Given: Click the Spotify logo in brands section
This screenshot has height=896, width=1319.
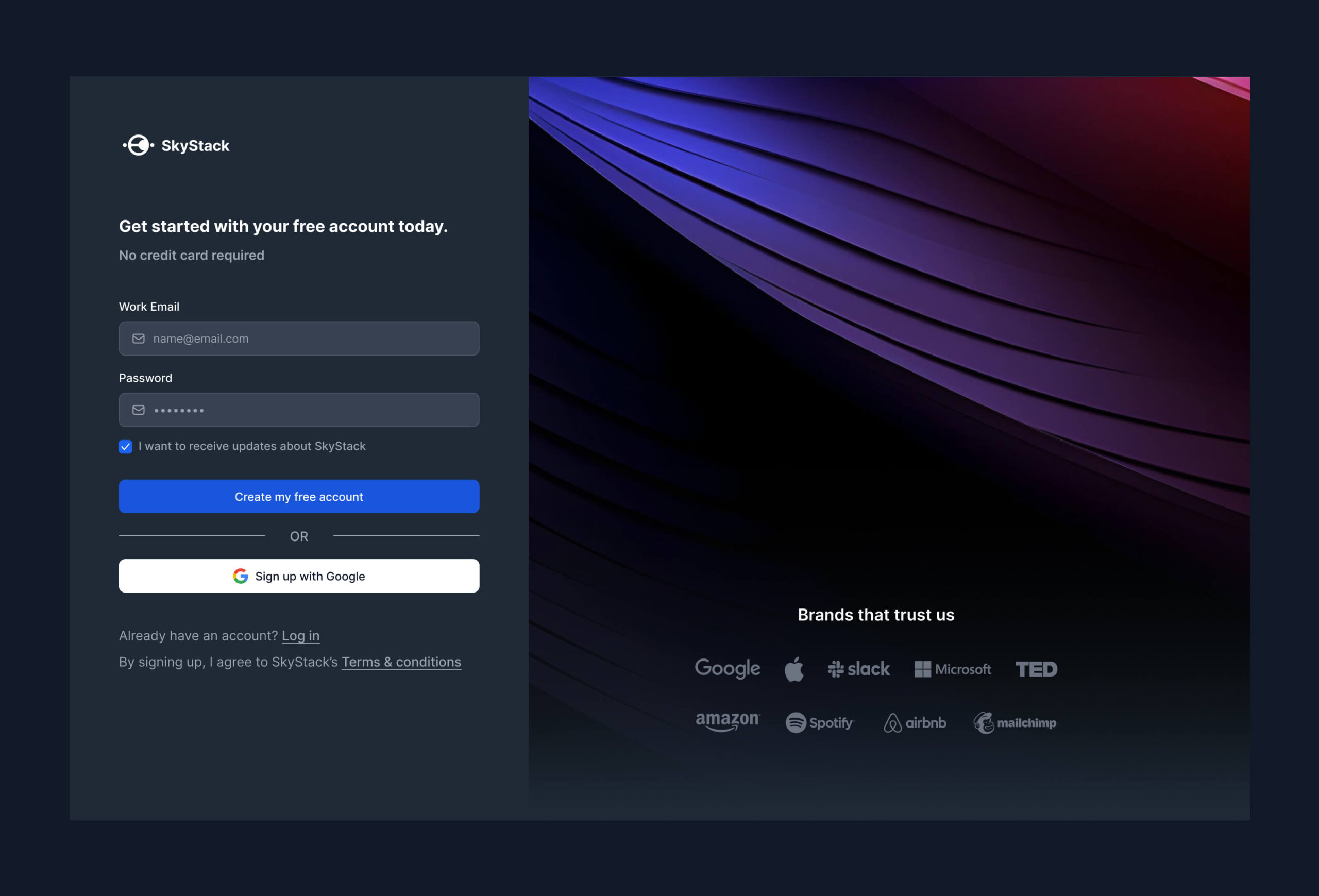Looking at the screenshot, I should (820, 722).
